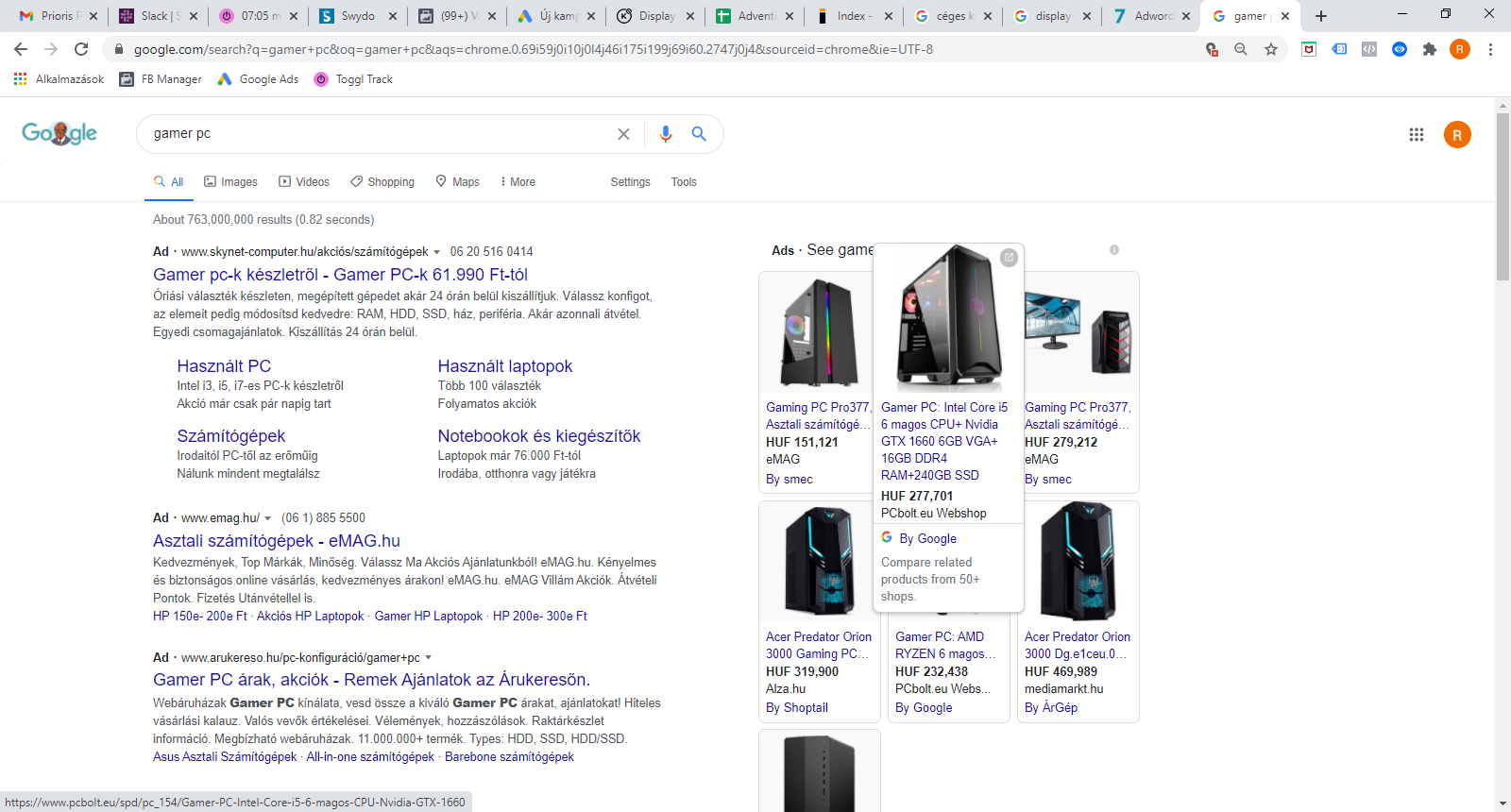
Task: Click popup Intel Core i5 PC image
Action: click(x=948, y=317)
